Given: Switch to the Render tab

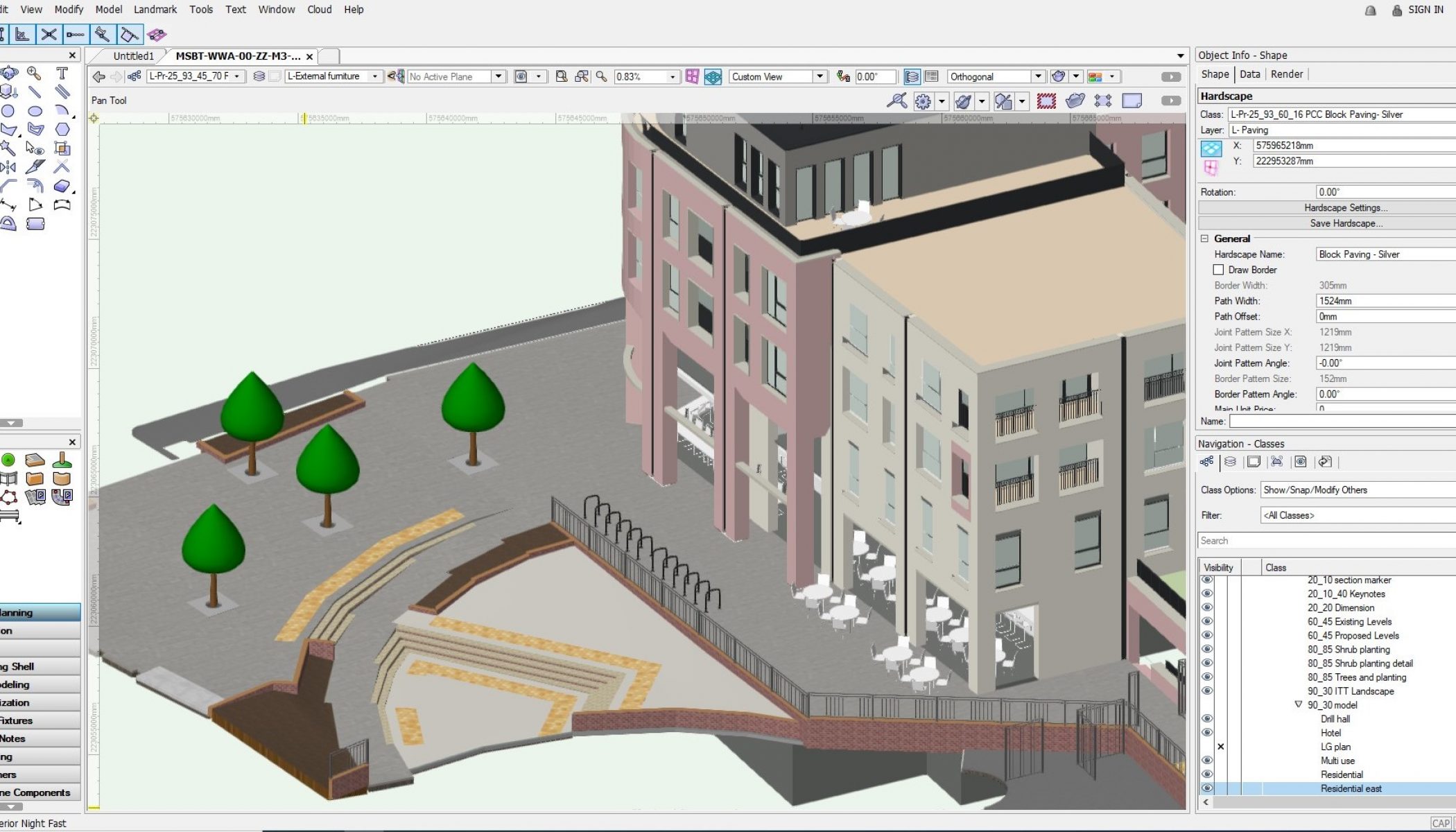Looking at the screenshot, I should [x=1287, y=74].
